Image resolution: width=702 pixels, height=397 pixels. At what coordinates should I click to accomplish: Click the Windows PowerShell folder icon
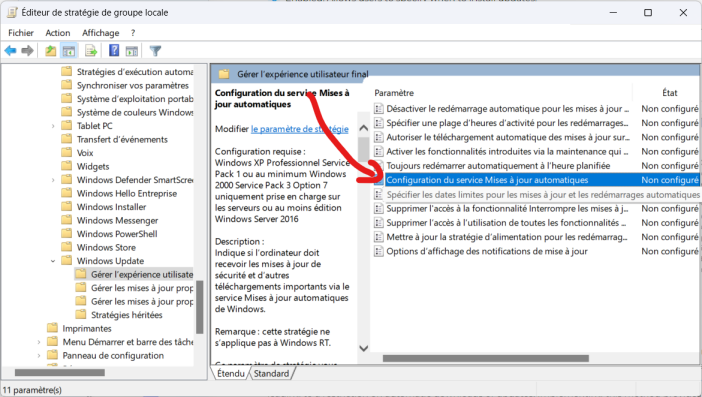(x=67, y=234)
